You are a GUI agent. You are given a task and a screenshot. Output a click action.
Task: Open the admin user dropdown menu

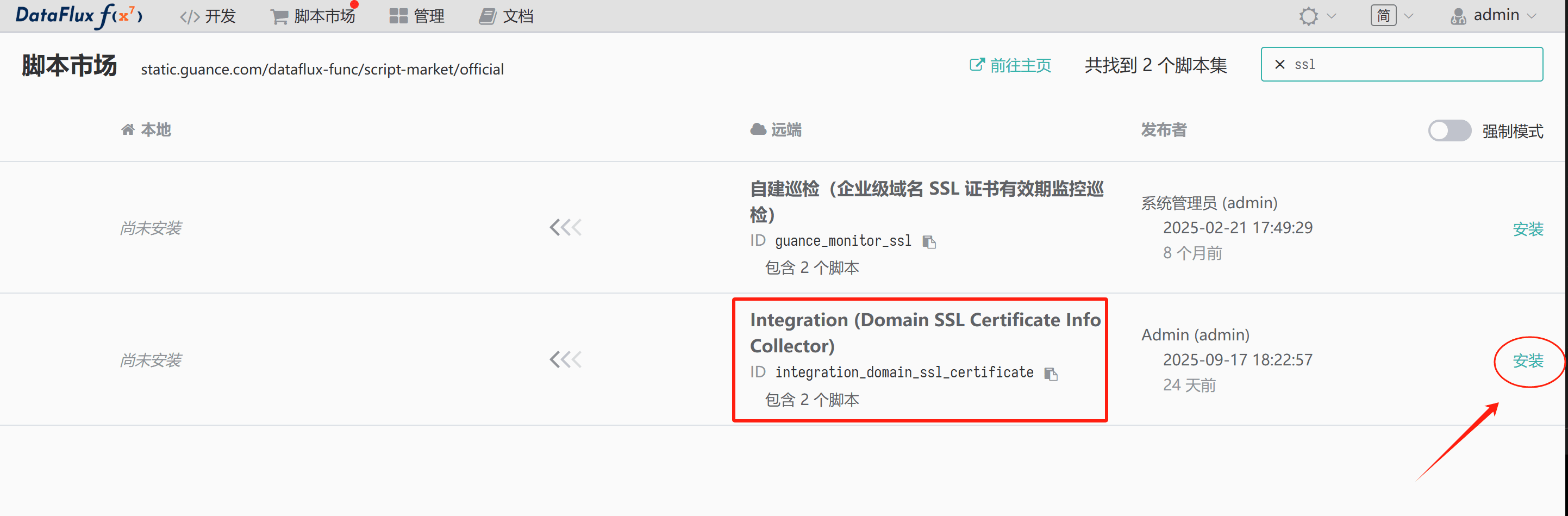point(1494,16)
